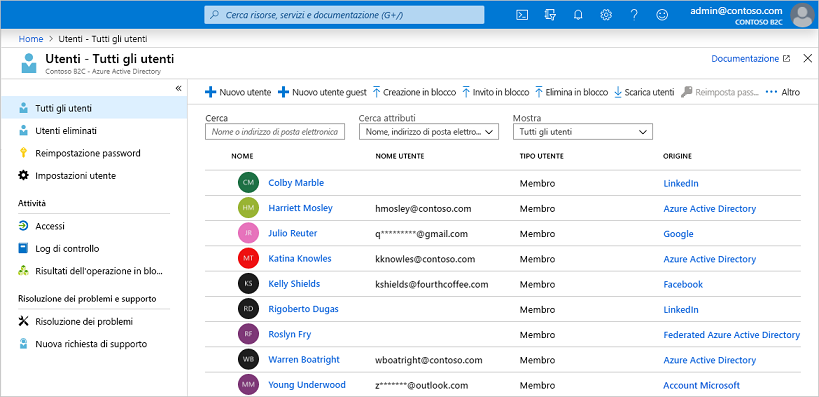Open directory and subscription filter icon
The height and width of the screenshot is (397, 819).
coord(549,15)
